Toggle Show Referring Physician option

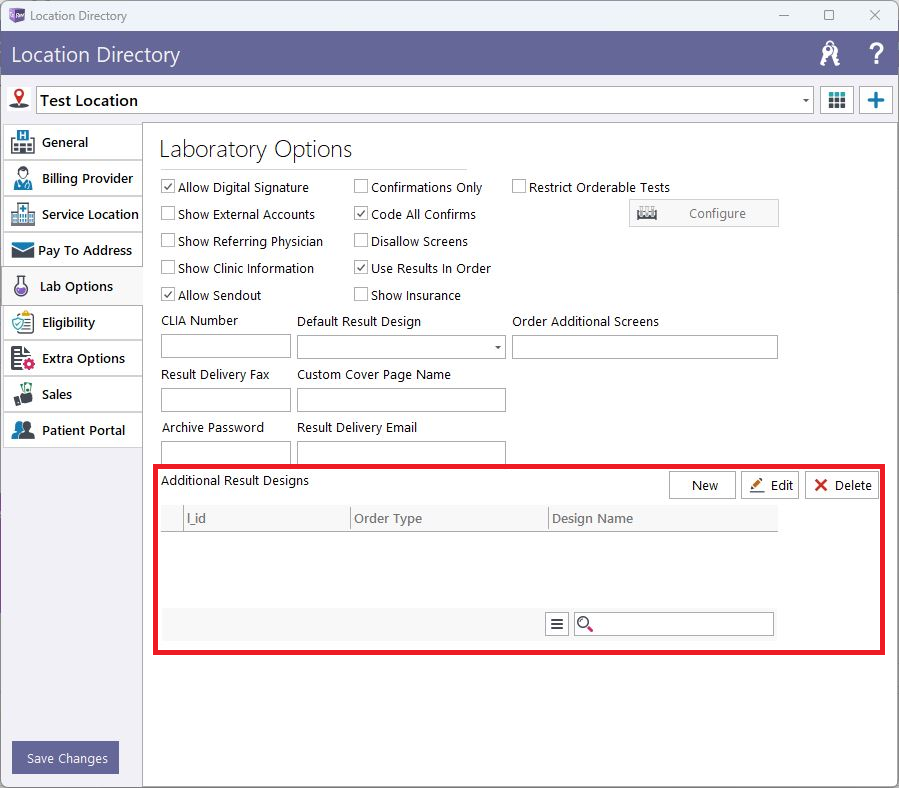168,241
